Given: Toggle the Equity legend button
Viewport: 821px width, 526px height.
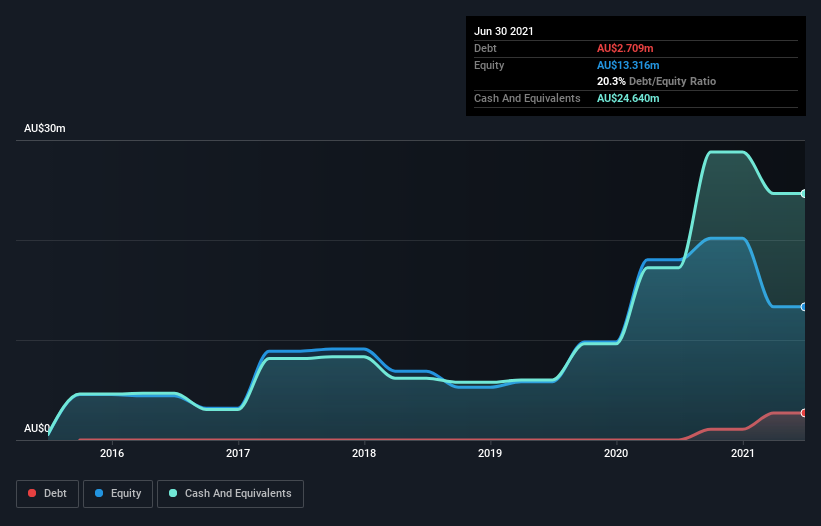Looking at the screenshot, I should [x=118, y=494].
